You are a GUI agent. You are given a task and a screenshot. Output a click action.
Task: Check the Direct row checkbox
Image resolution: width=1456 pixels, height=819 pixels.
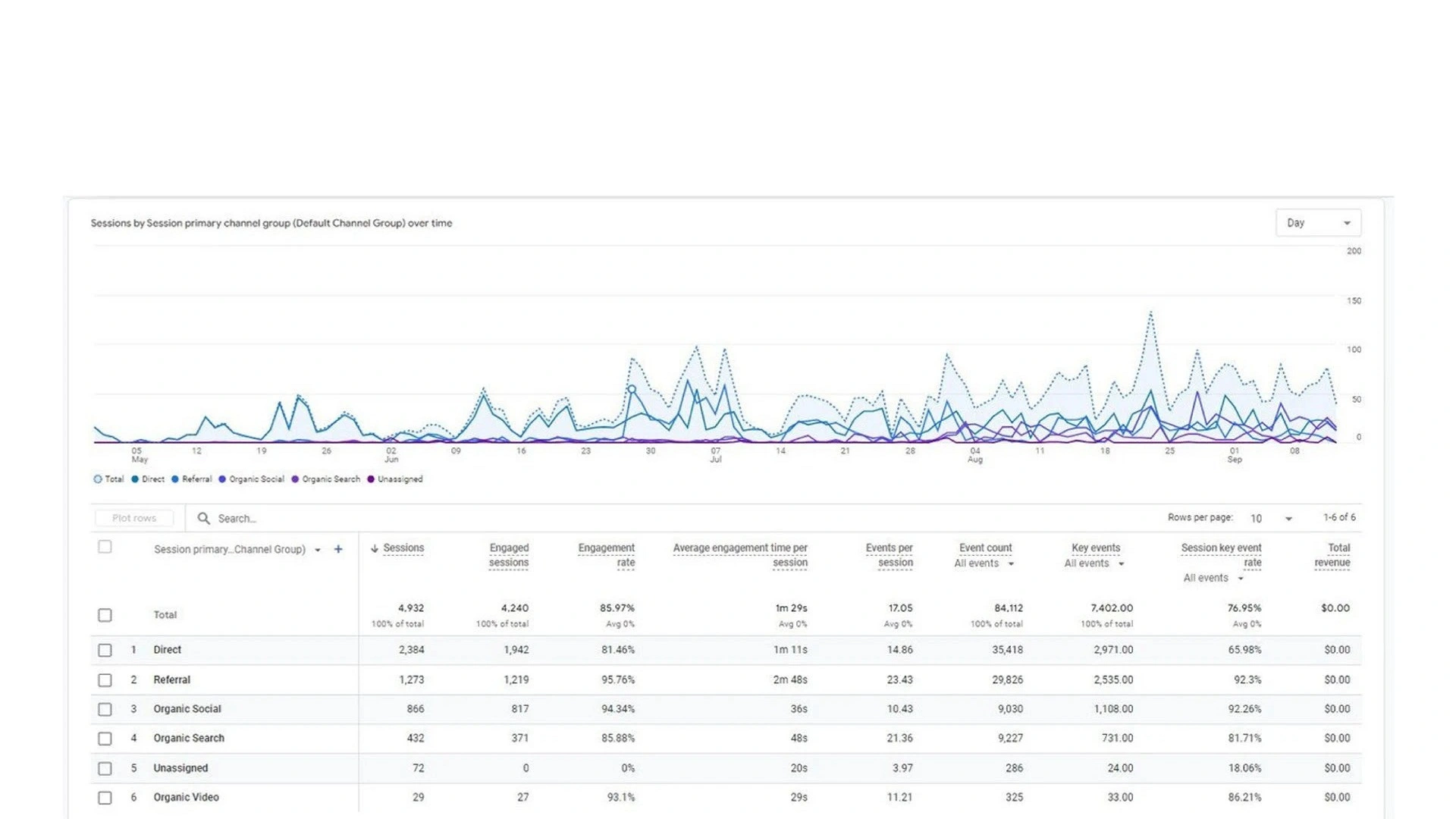click(105, 651)
